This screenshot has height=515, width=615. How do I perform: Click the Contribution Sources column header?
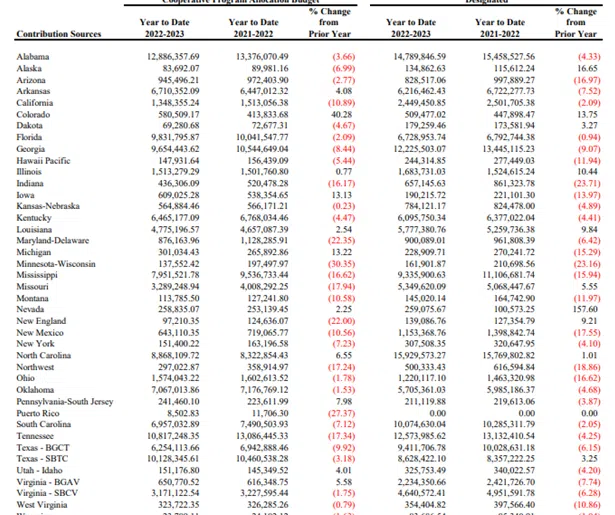58,34
